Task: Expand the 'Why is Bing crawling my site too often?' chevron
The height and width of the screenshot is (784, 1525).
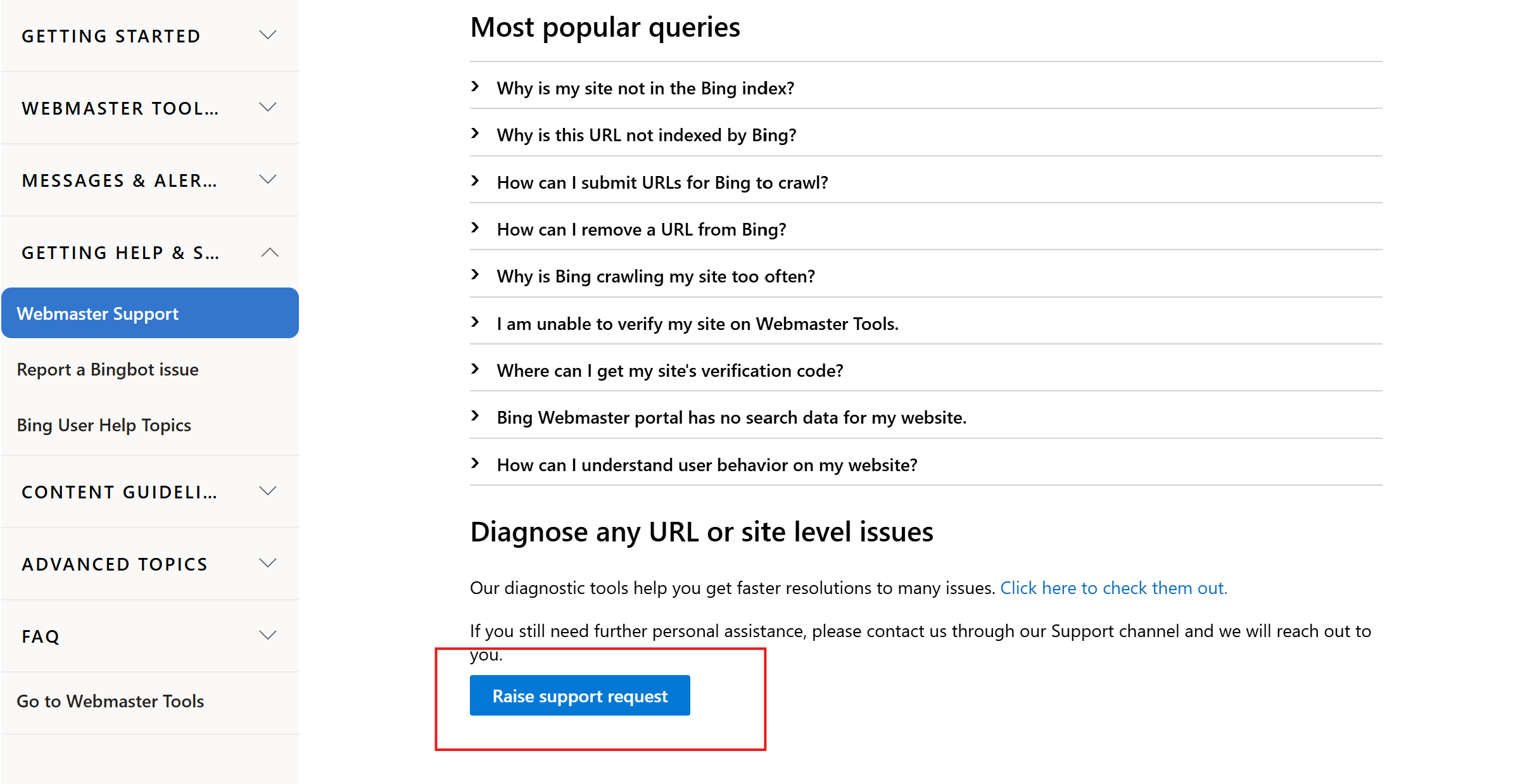Action: 476,275
